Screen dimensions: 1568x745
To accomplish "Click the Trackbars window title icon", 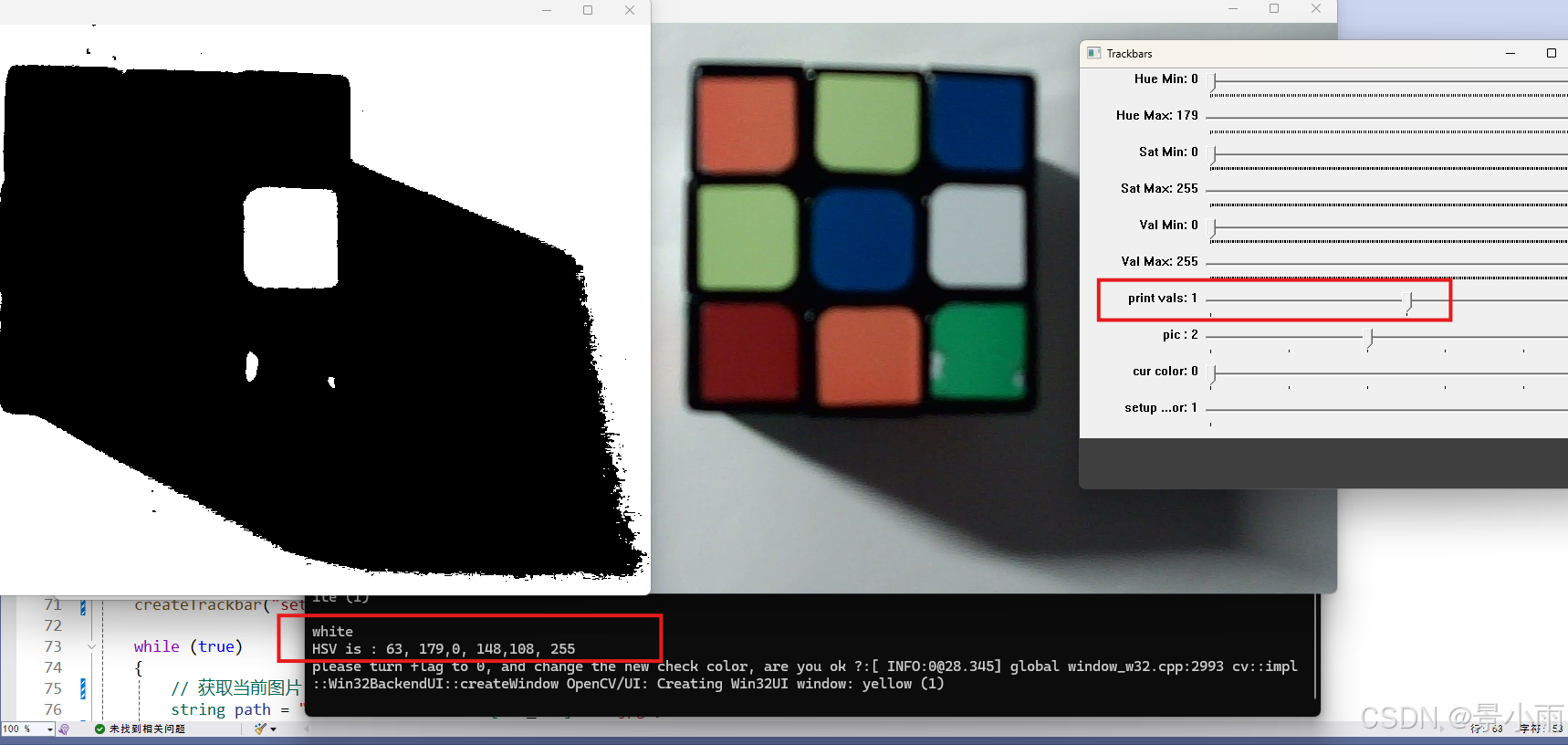I will point(1093,53).
